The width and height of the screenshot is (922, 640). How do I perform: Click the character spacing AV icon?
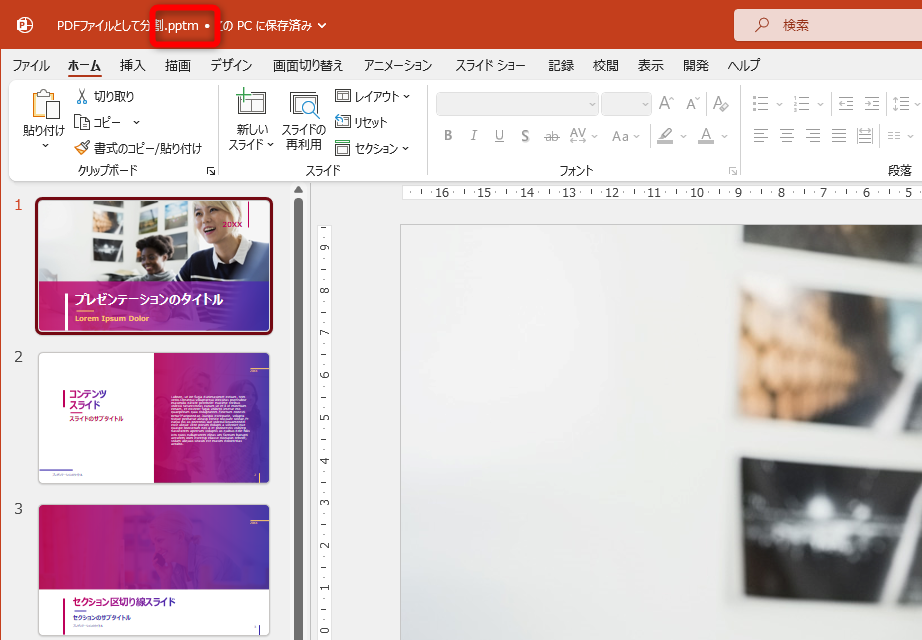(578, 136)
